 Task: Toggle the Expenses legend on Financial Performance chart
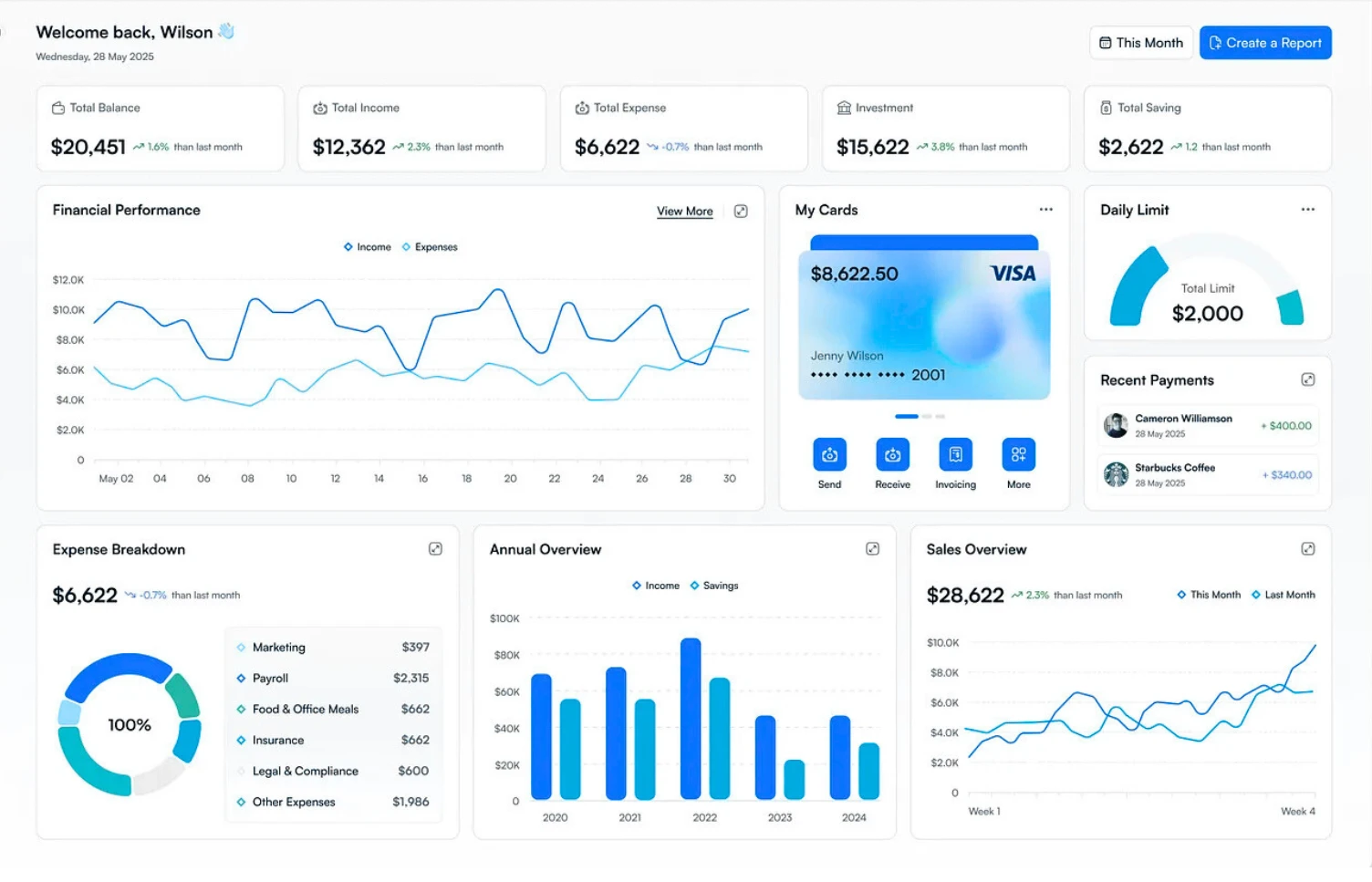429,246
